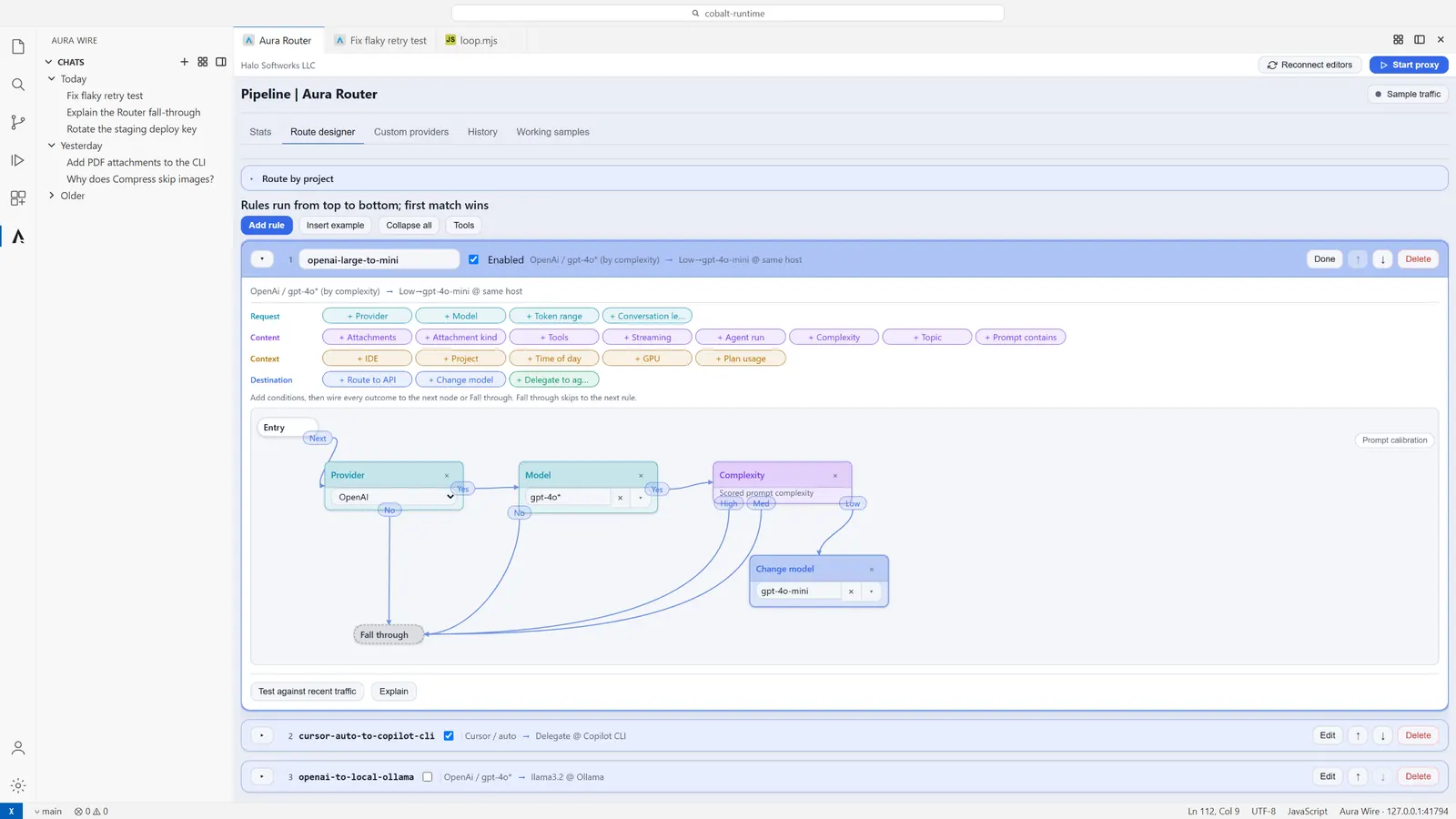1456x819 pixels.
Task: Remove the Complexity node
Action: pos(834,476)
